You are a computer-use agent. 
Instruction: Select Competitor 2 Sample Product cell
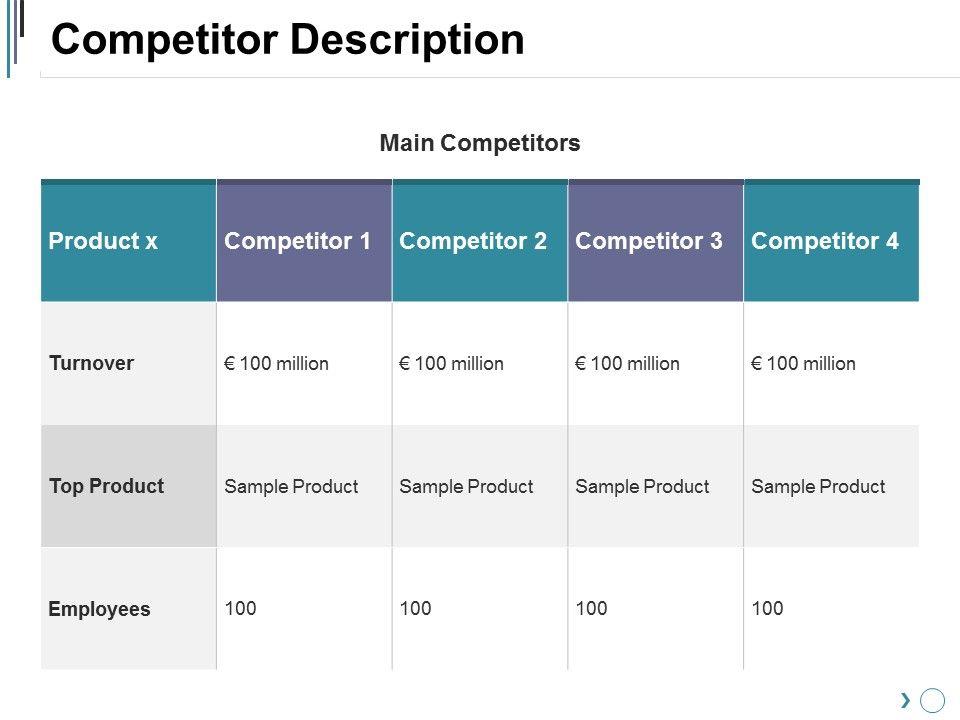click(x=466, y=487)
